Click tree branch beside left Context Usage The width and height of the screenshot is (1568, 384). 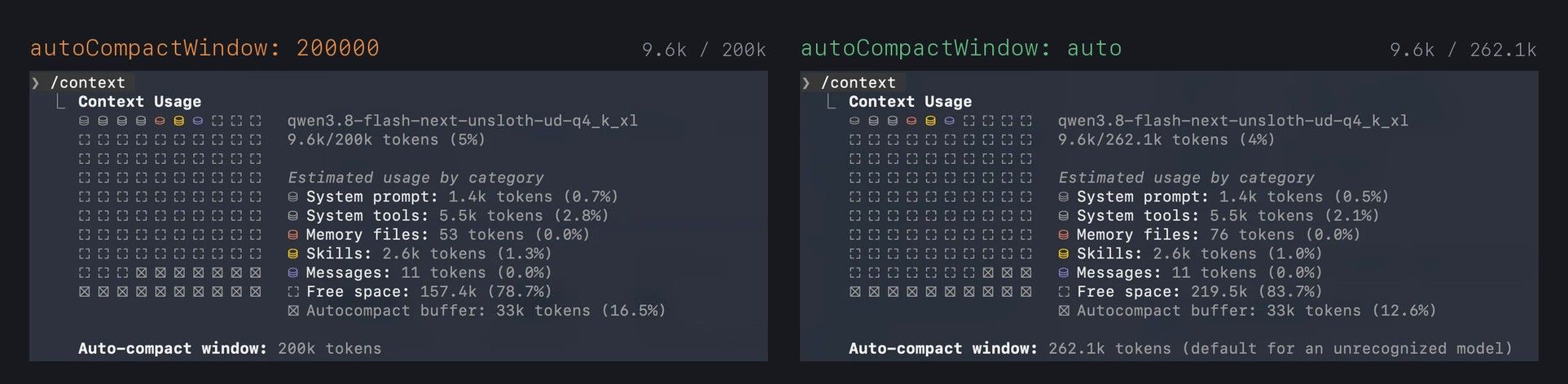click(60, 101)
